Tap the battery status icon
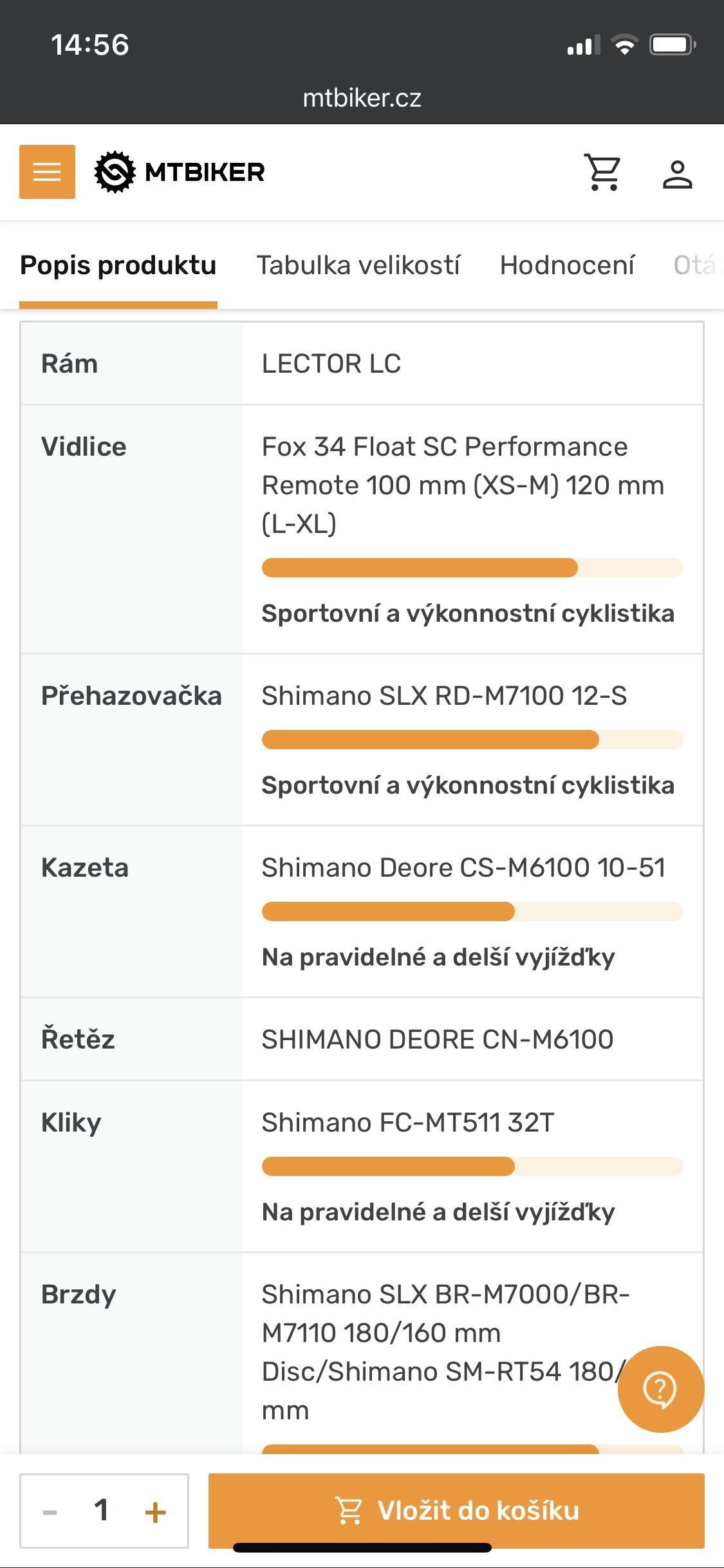This screenshot has width=724, height=1568. [672, 45]
